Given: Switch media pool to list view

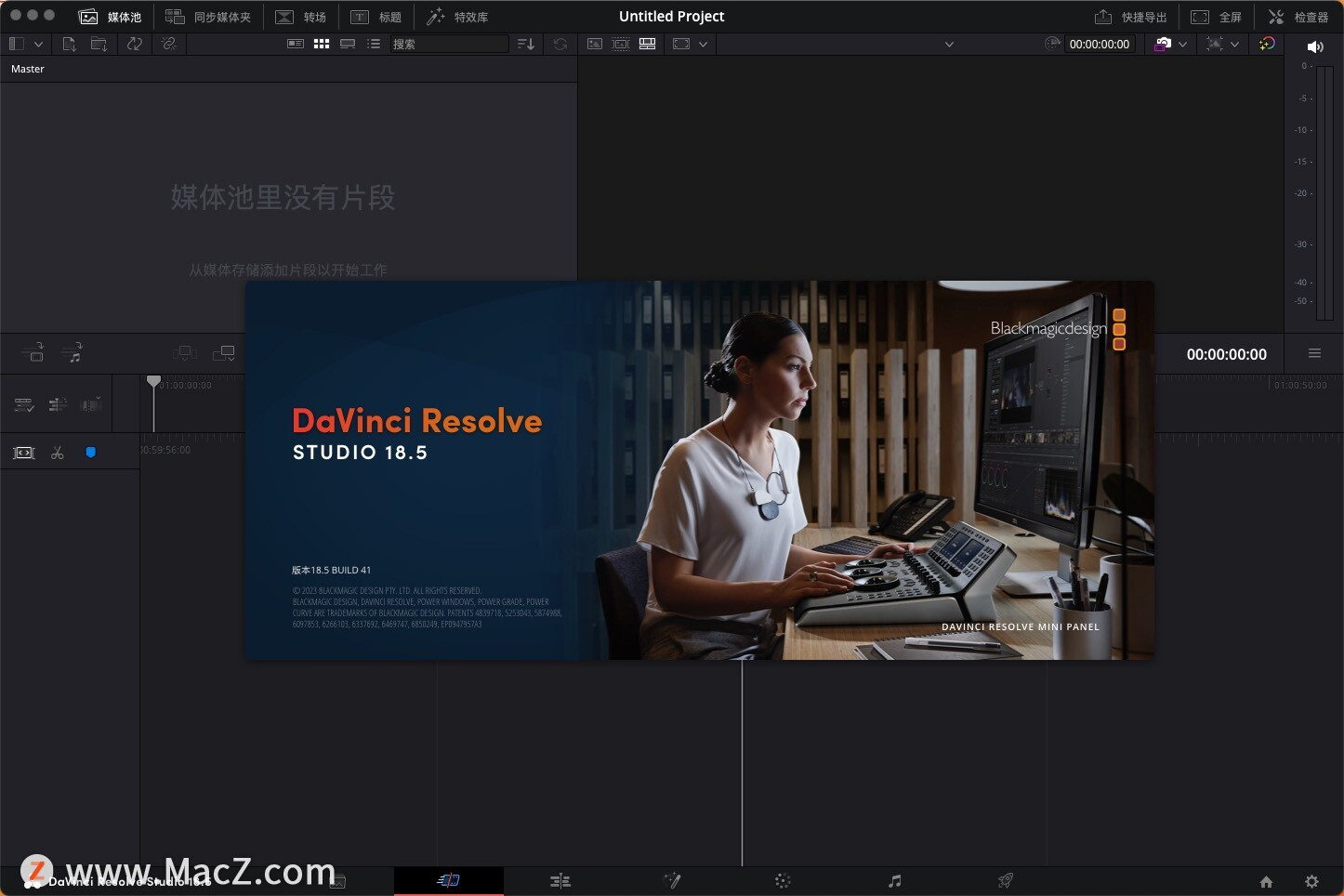Looking at the screenshot, I should (374, 44).
